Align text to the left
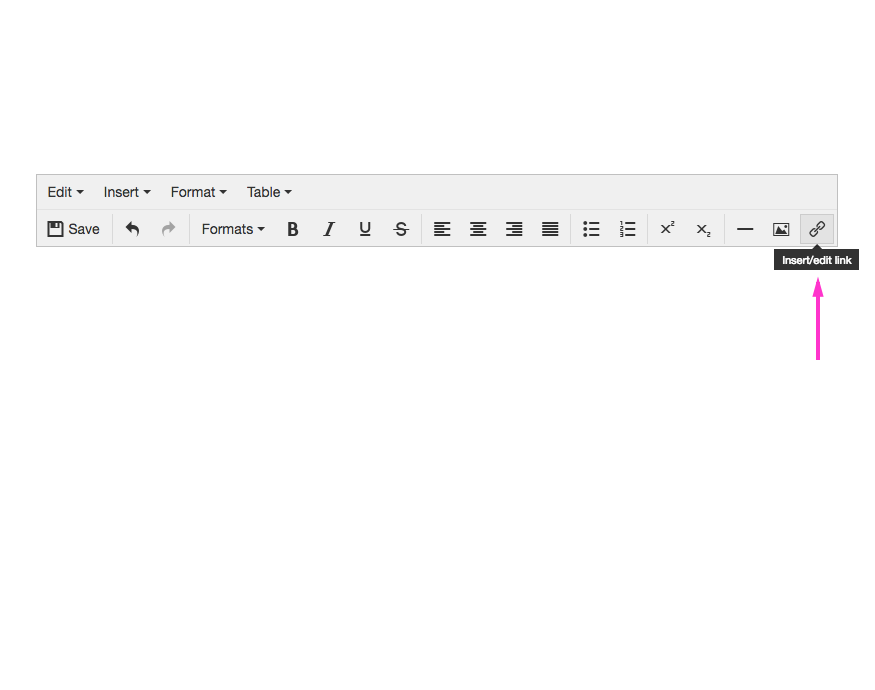This screenshot has width=875, height=690. pyautogui.click(x=442, y=229)
